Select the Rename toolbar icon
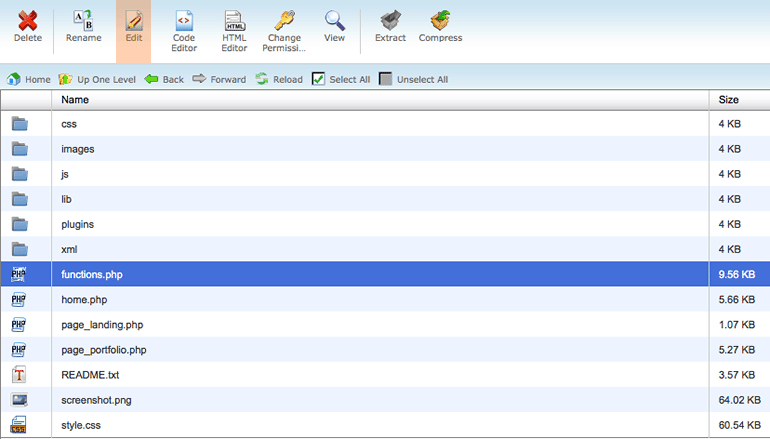Image resolution: width=770 pixels, height=439 pixels. point(83,20)
